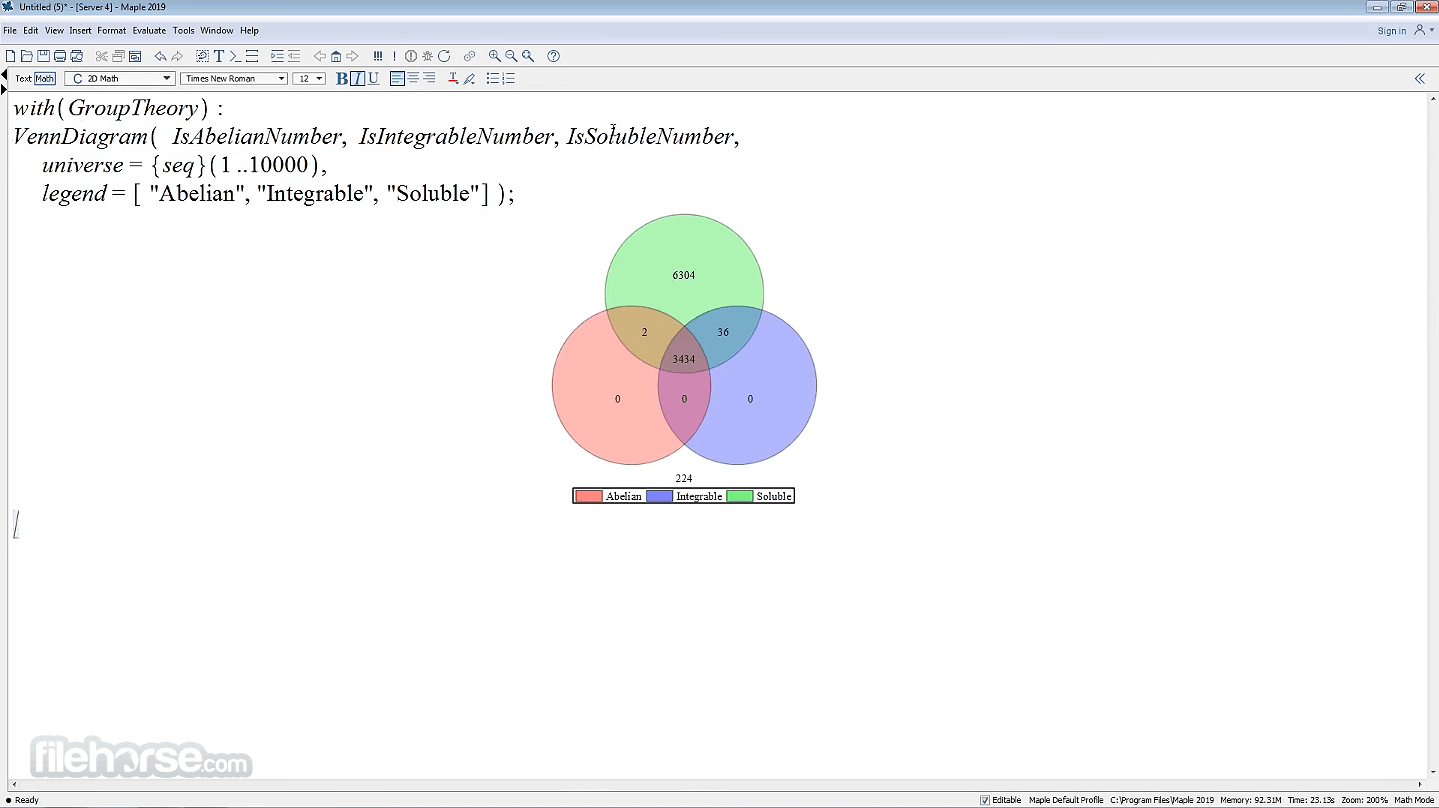Open the Evaluate menu
Image resolution: width=1439 pixels, height=808 pixels.
(x=149, y=31)
